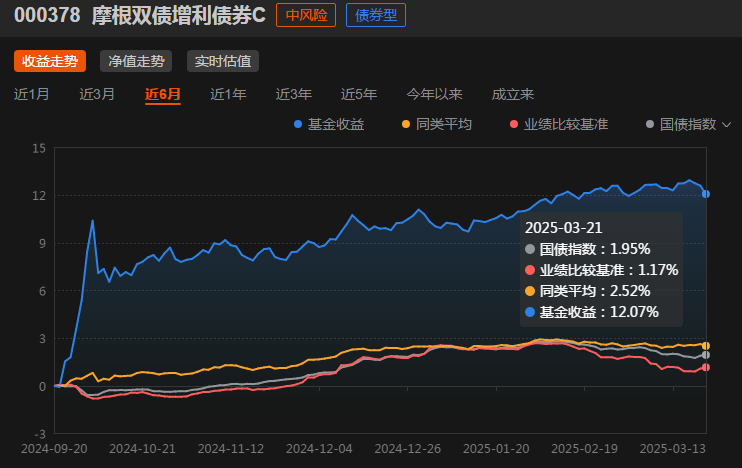Click the 2024-11-12 x-axis date label
742x468 pixels.
pos(230,449)
